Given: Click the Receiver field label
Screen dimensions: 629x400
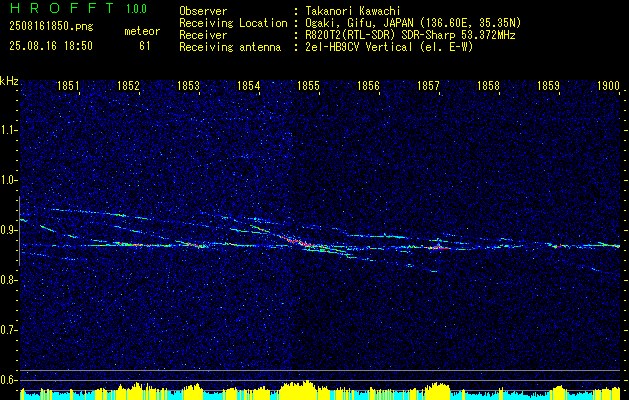Looking at the screenshot, I should tap(203, 35).
